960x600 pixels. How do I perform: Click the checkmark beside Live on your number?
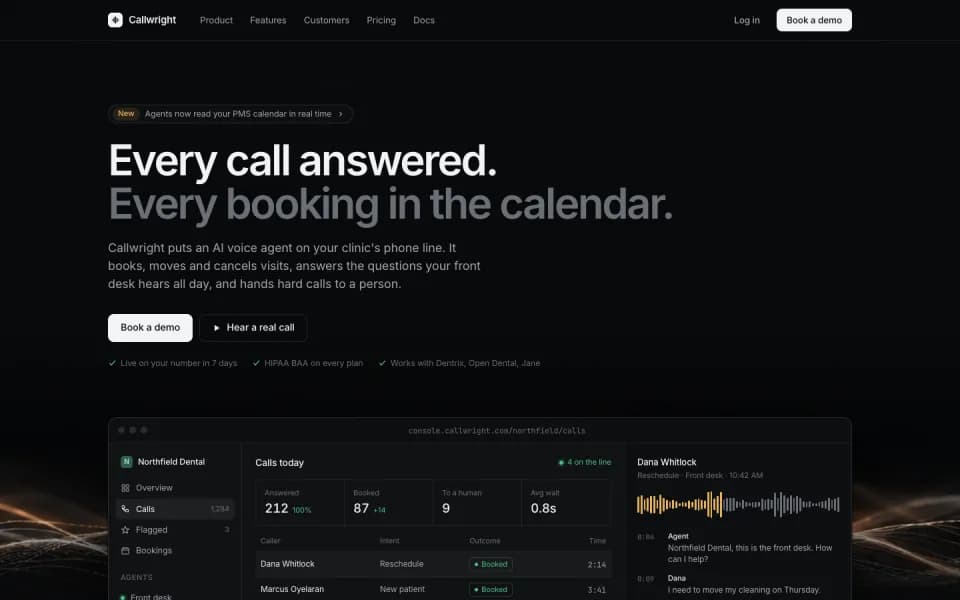(x=112, y=363)
